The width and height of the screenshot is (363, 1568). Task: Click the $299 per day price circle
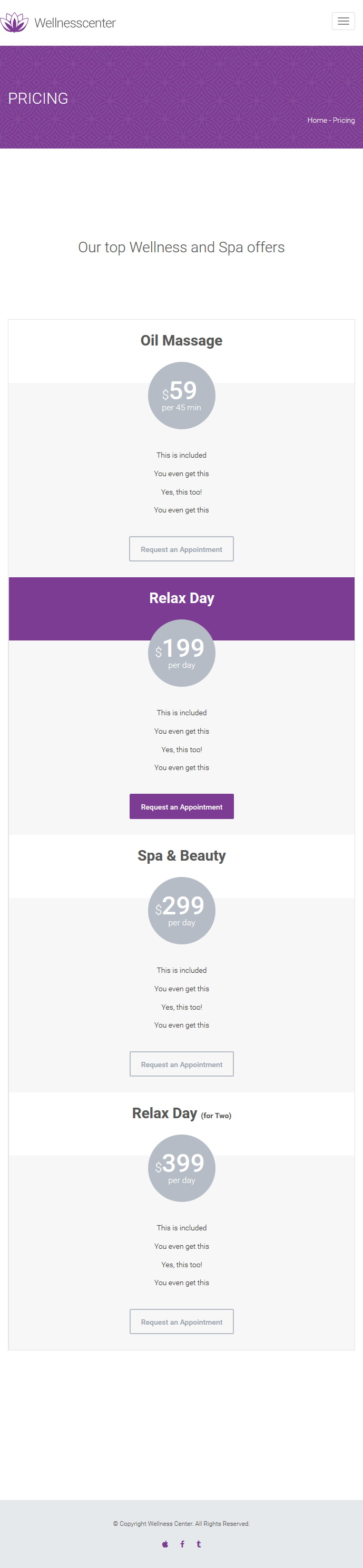(x=181, y=911)
